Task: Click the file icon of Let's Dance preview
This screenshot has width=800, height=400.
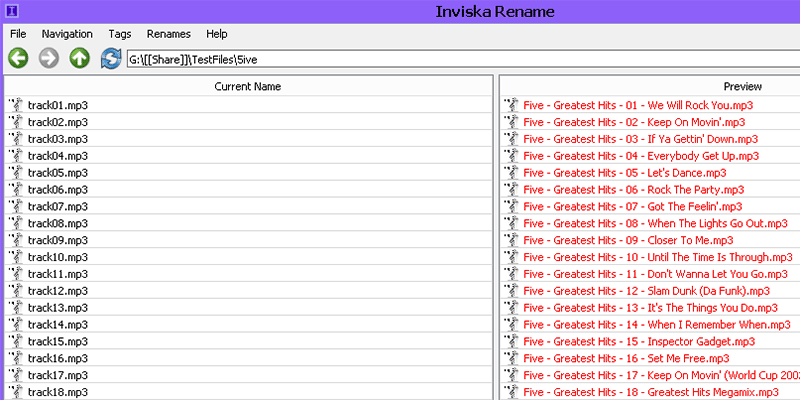Action: click(512, 172)
